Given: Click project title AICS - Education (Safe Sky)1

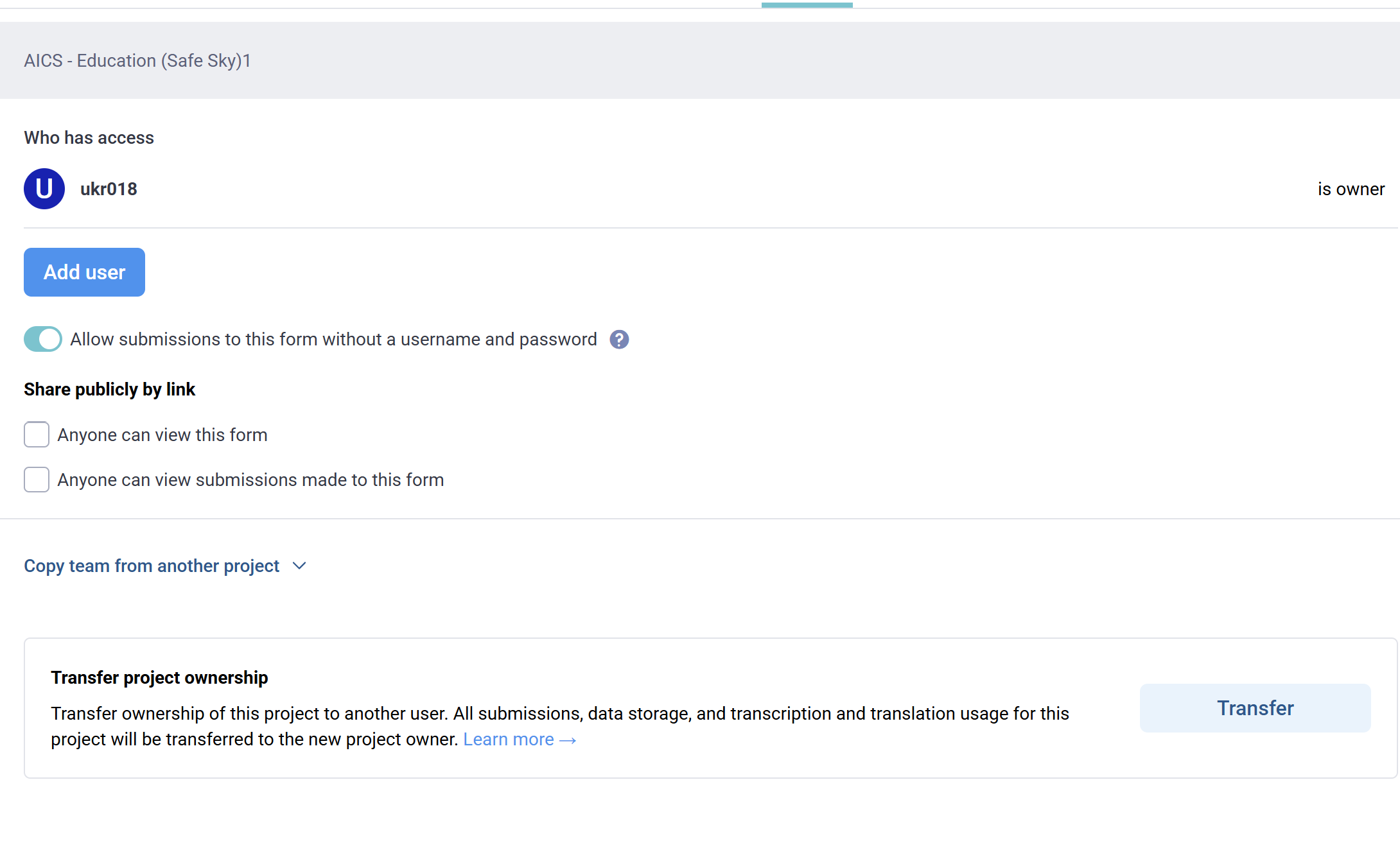Looking at the screenshot, I should [137, 60].
